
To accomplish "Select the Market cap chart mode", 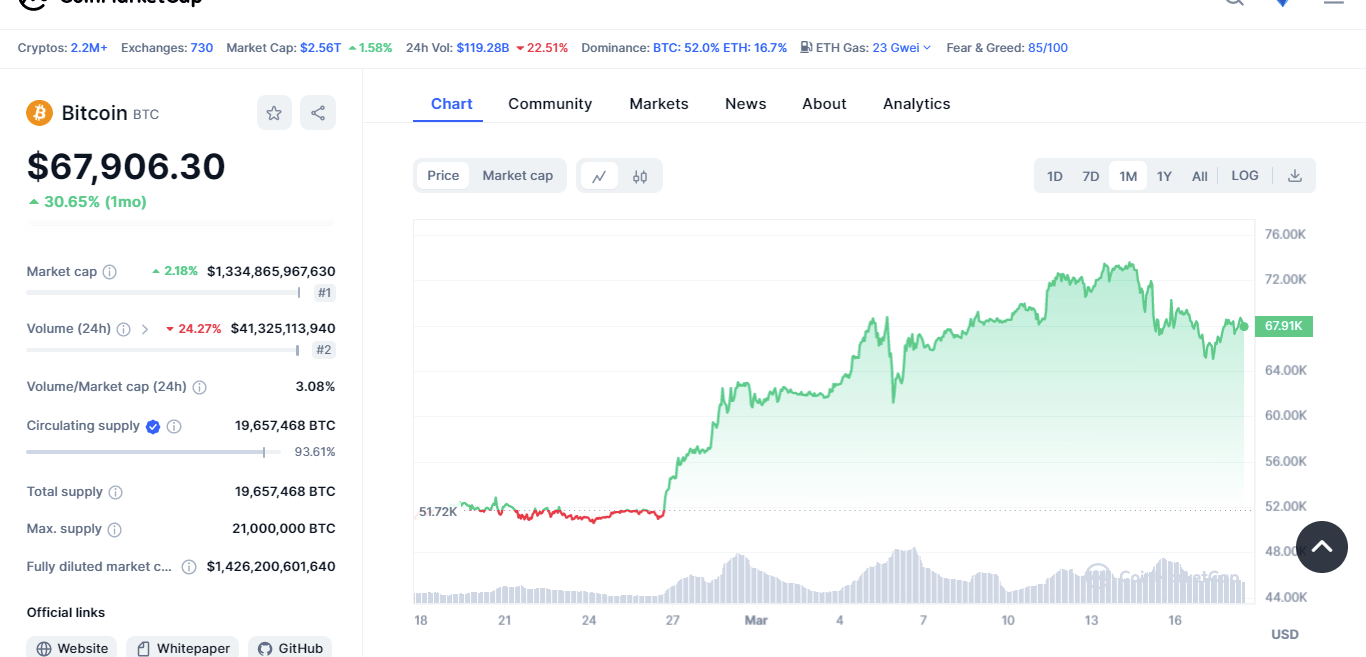I will click(518, 176).
